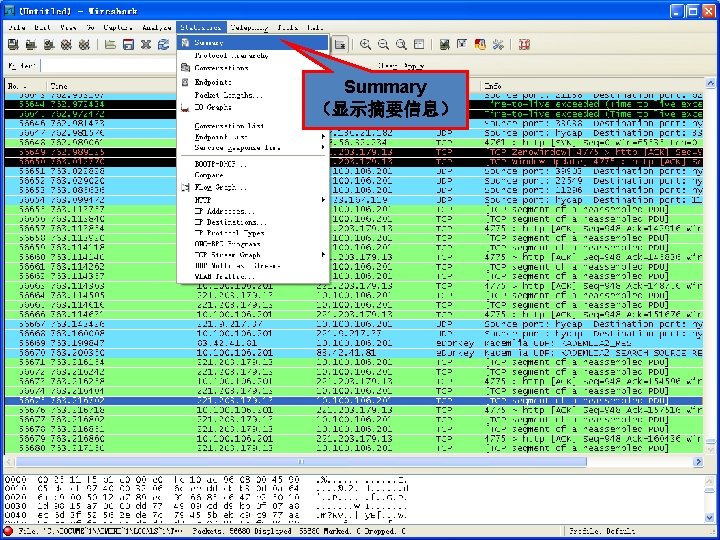This screenshot has height=540, width=720.
Task: Click the packet list horizontal scrollbar thumb
Action: tap(301, 461)
